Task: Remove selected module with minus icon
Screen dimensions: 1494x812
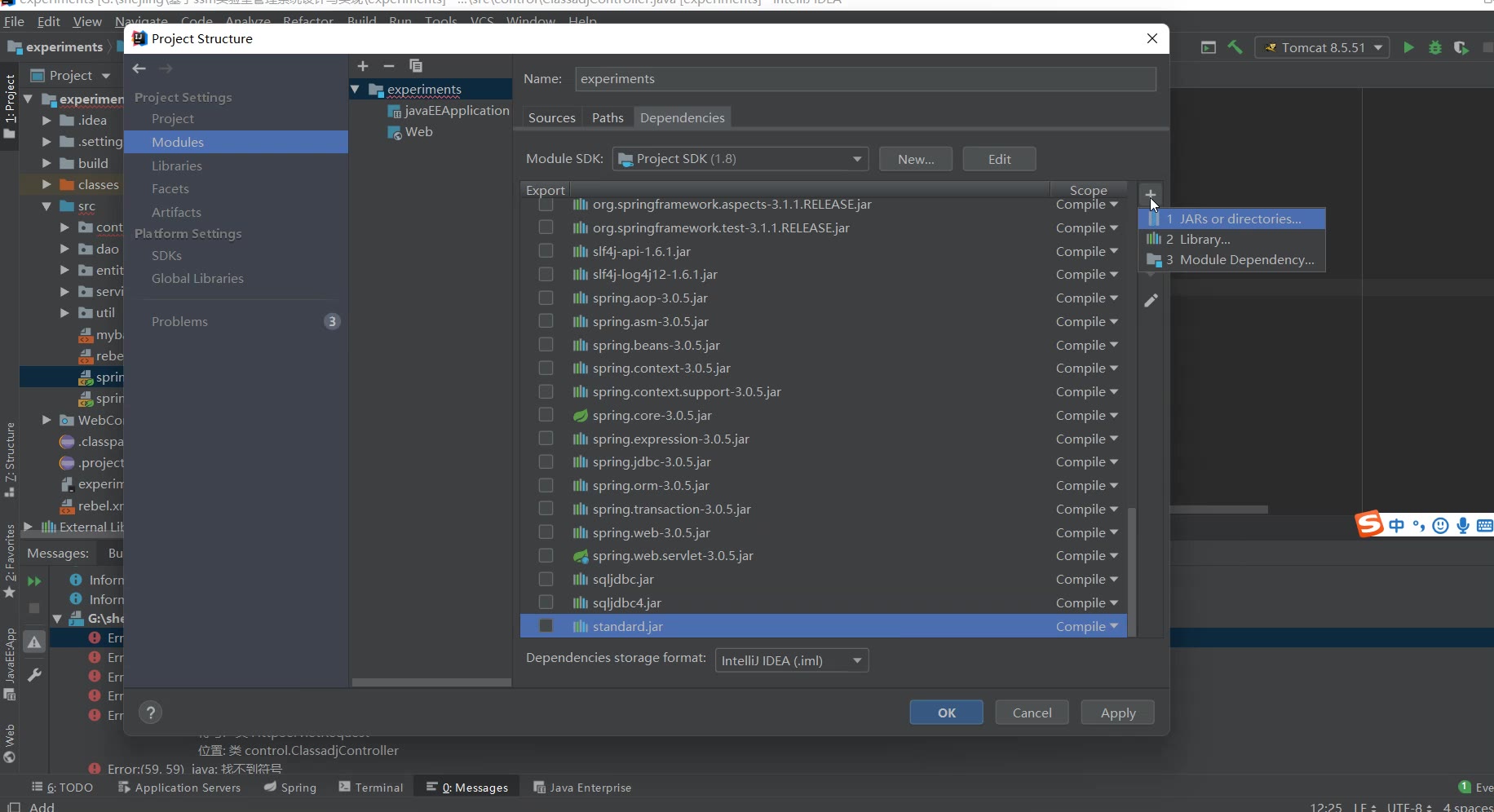Action: pyautogui.click(x=389, y=66)
